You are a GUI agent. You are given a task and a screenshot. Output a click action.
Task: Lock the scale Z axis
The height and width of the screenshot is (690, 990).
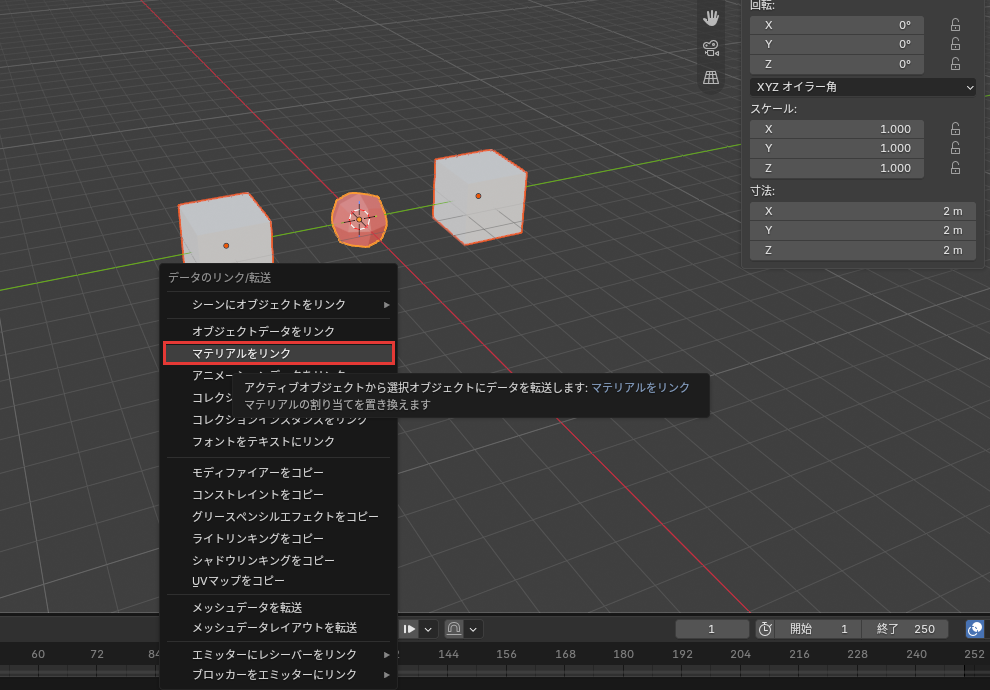[x=955, y=168]
